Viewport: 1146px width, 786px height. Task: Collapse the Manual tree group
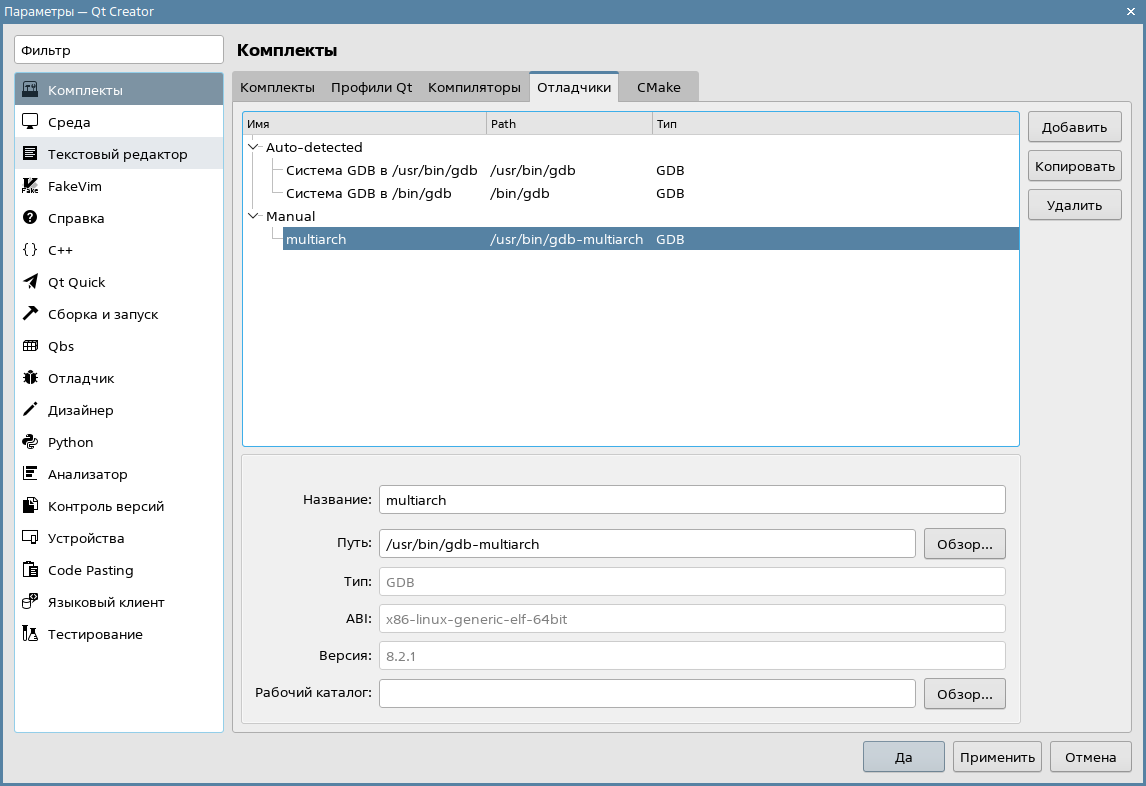(x=254, y=216)
